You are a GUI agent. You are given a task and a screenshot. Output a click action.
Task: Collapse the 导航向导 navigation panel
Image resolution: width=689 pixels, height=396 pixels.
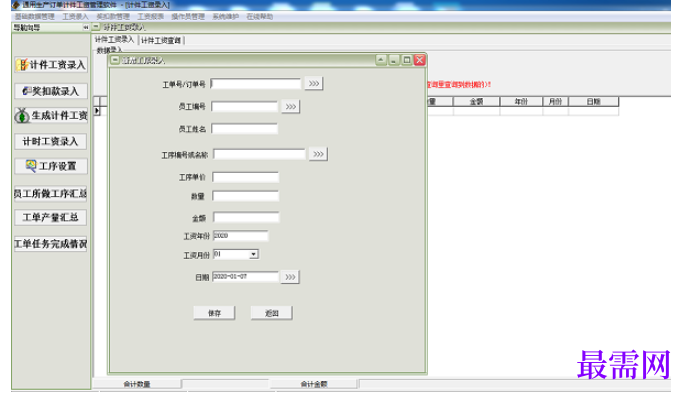(x=86, y=27)
